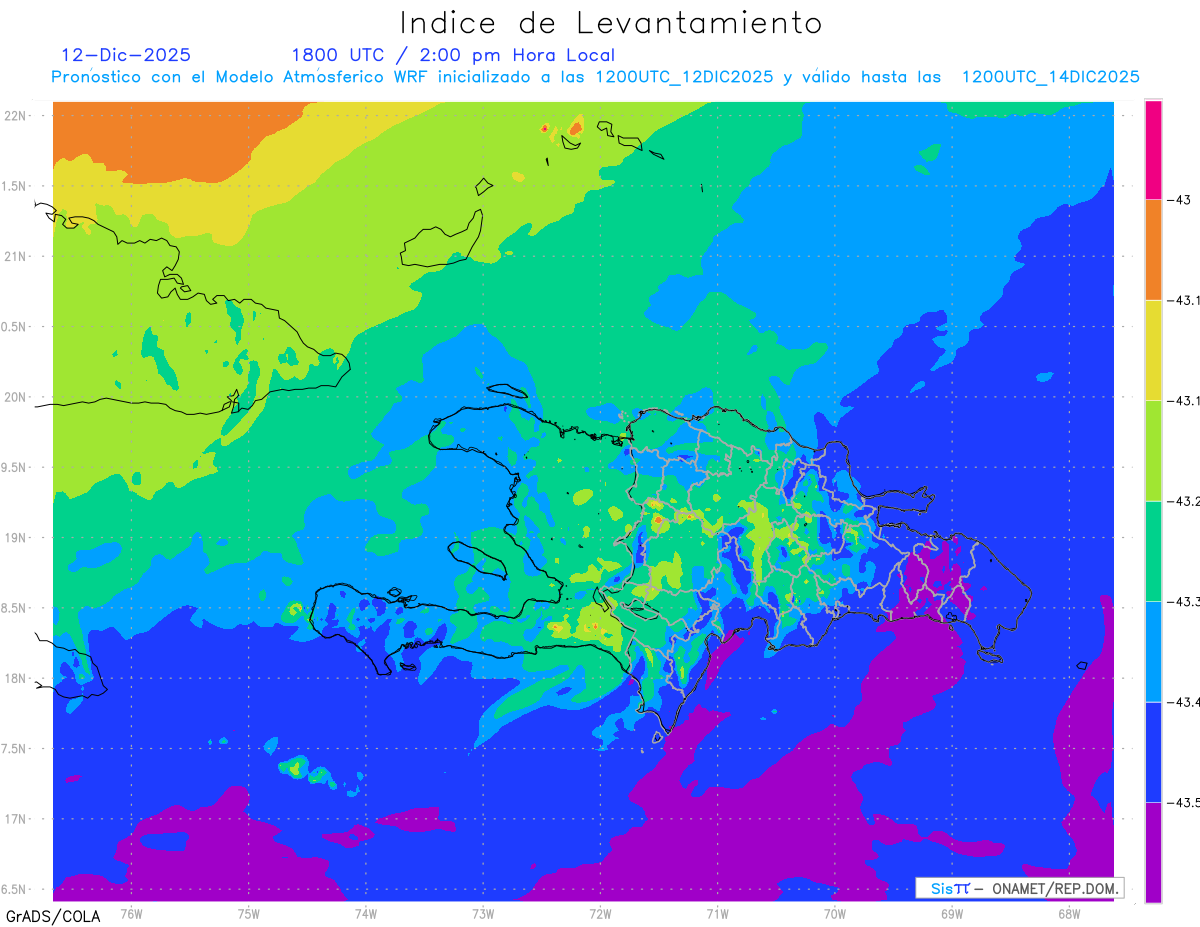Image resolution: width=1200 pixels, height=927 pixels.
Task: Click the '73W' longitude label
Action: click(x=483, y=914)
